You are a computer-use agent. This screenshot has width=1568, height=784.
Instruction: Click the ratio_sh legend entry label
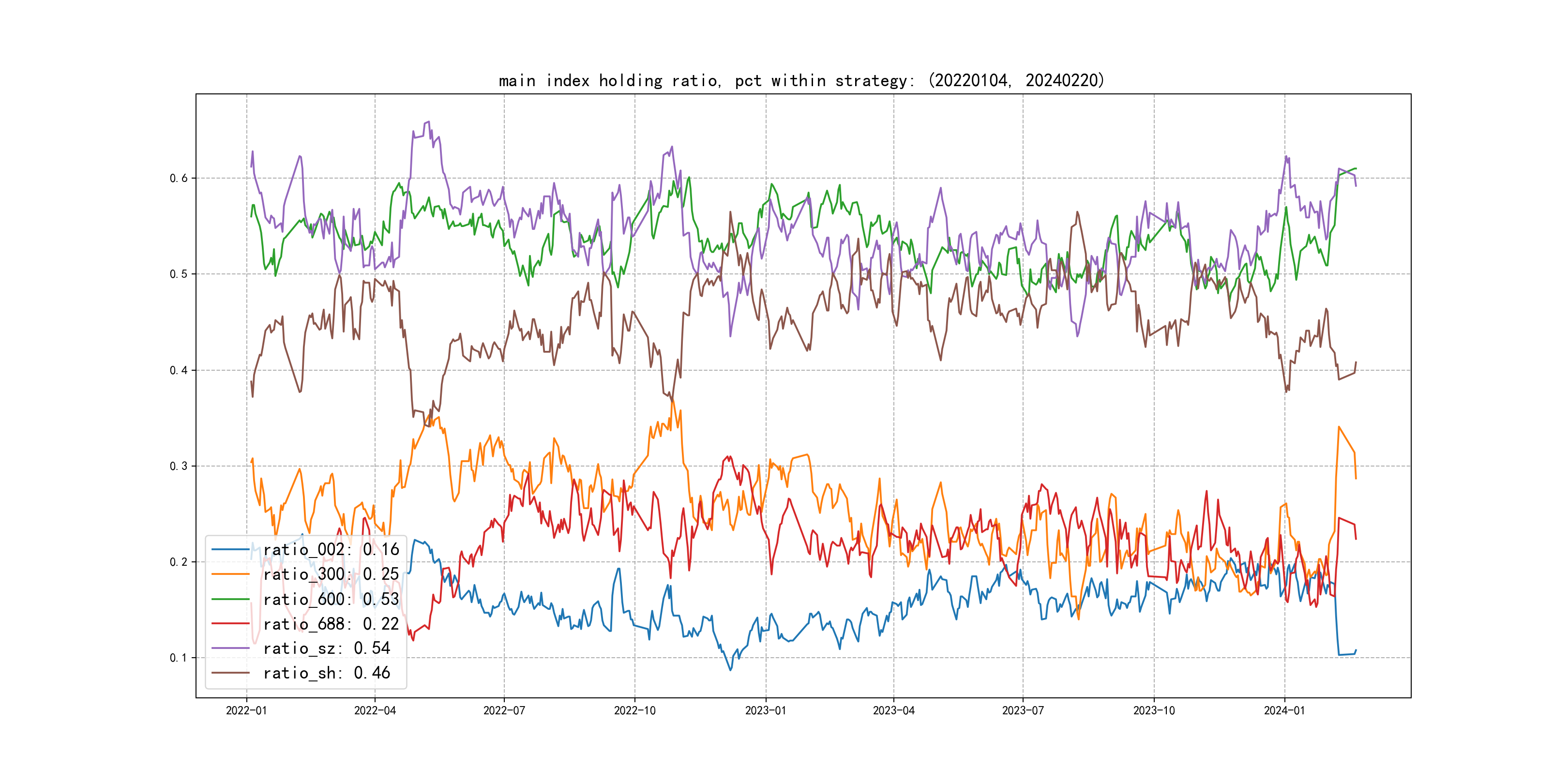(327, 673)
